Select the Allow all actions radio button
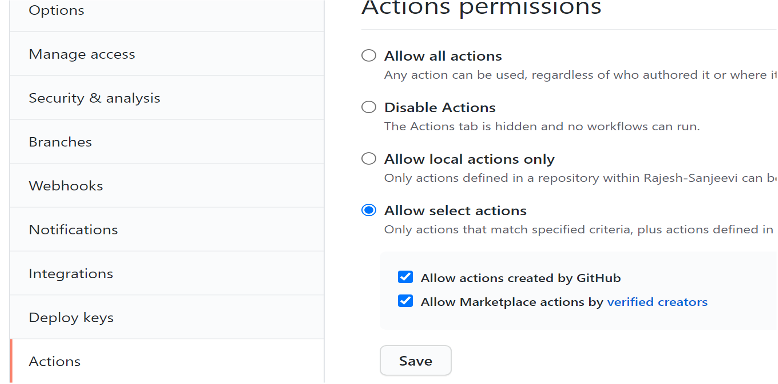Screen dimensions: 778x384 pos(369,56)
